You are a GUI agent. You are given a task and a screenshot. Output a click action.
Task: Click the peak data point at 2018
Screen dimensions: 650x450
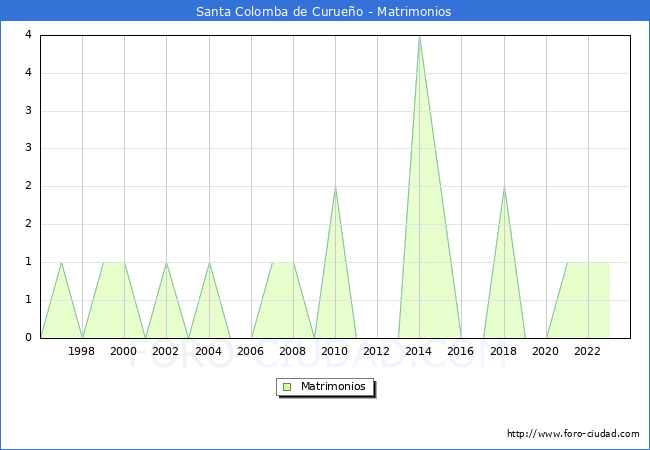click(504, 187)
